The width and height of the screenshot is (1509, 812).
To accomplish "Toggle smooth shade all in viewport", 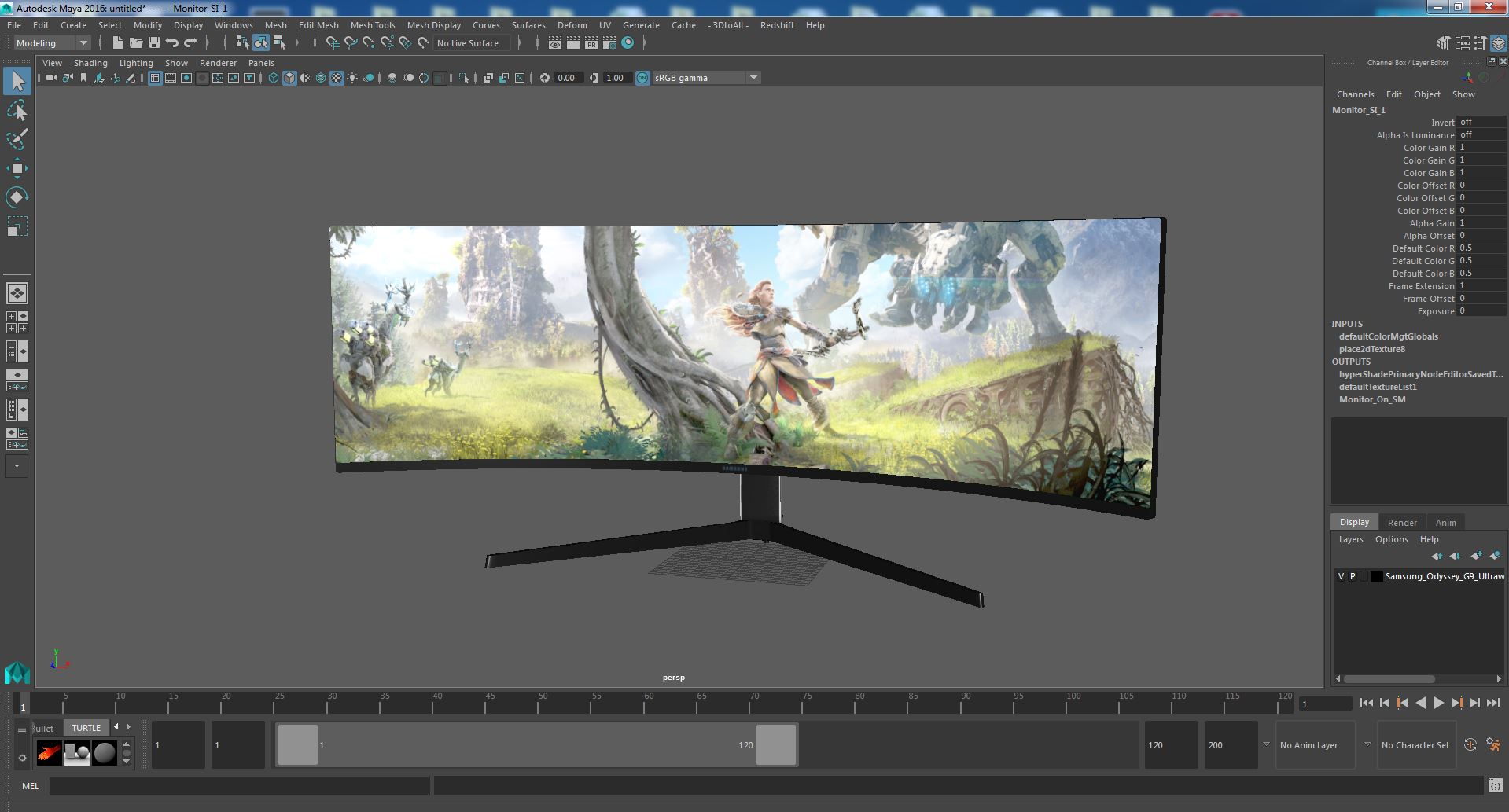I will pos(289,78).
